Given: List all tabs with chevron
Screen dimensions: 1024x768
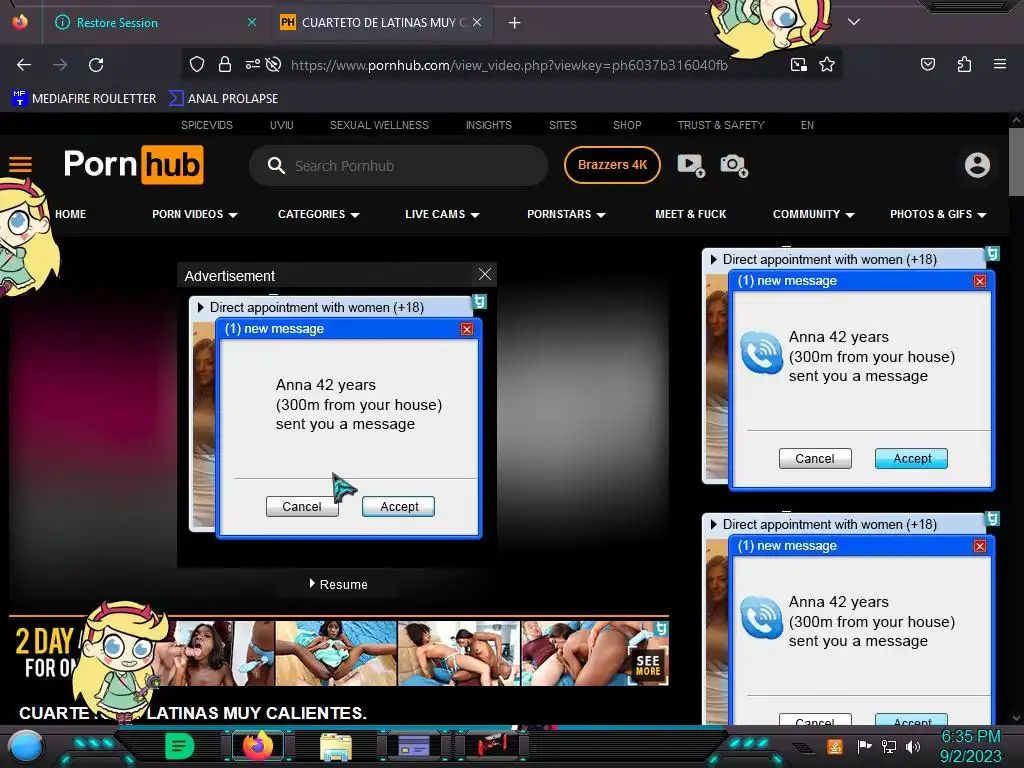Looking at the screenshot, I should point(854,22).
